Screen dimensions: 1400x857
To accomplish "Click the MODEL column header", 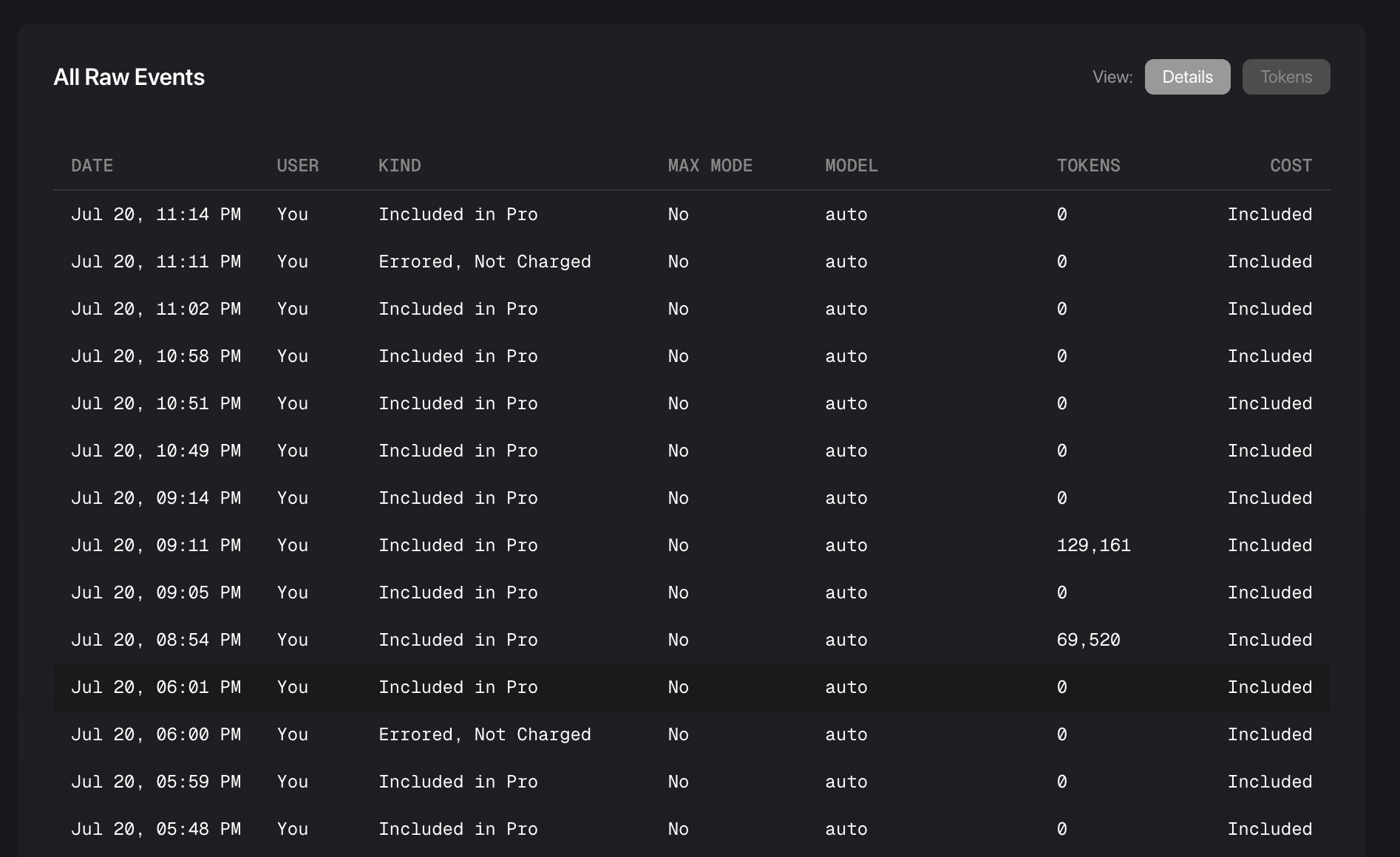I will pyautogui.click(x=852, y=165).
